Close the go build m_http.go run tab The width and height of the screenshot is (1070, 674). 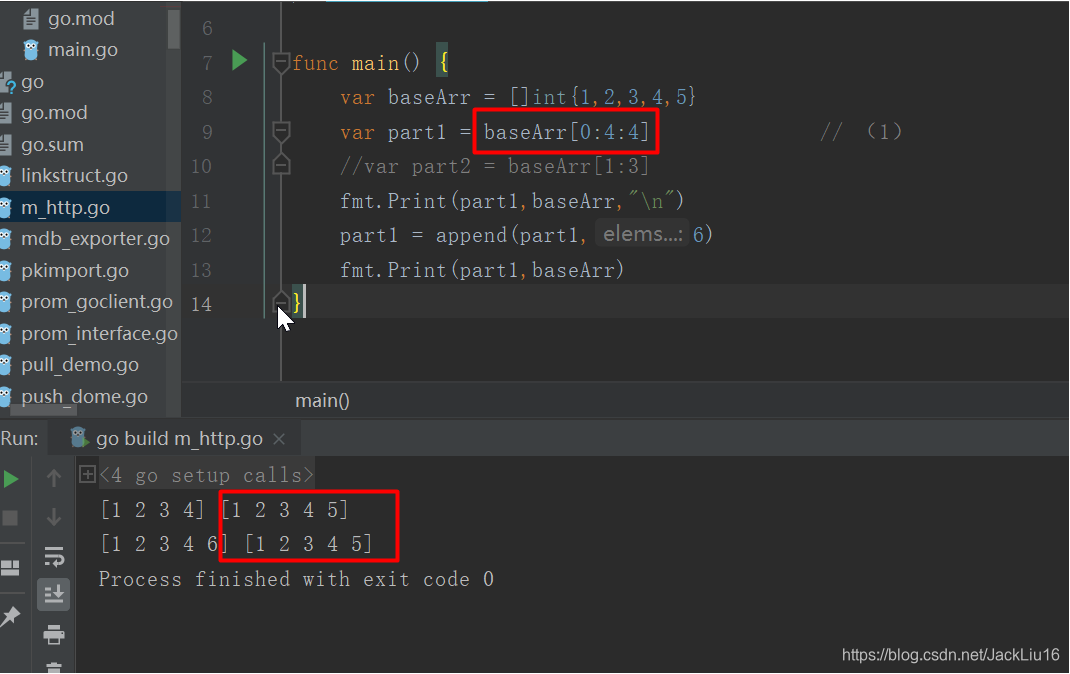coord(277,437)
